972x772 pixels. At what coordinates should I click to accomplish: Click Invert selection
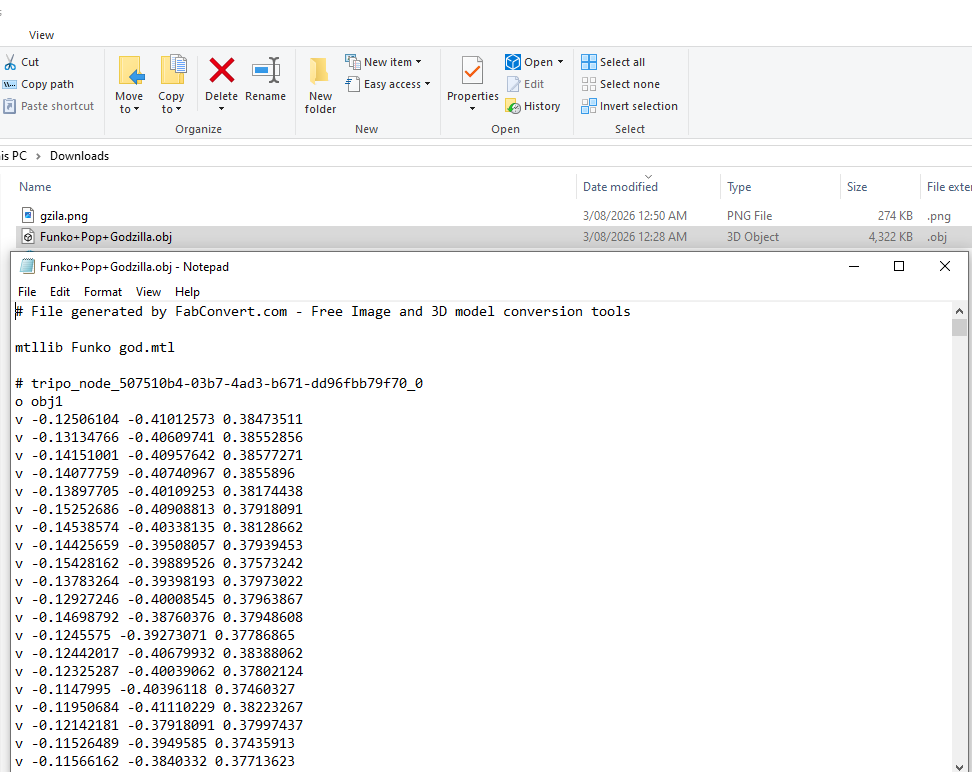point(629,107)
